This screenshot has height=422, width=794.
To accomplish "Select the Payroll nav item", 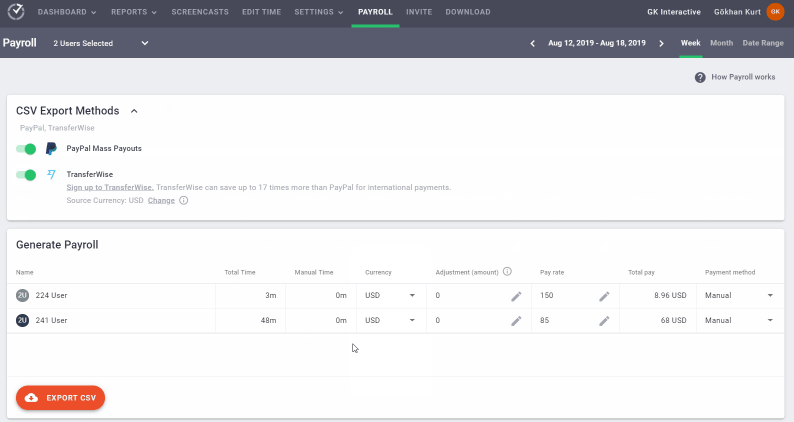I will [375, 12].
